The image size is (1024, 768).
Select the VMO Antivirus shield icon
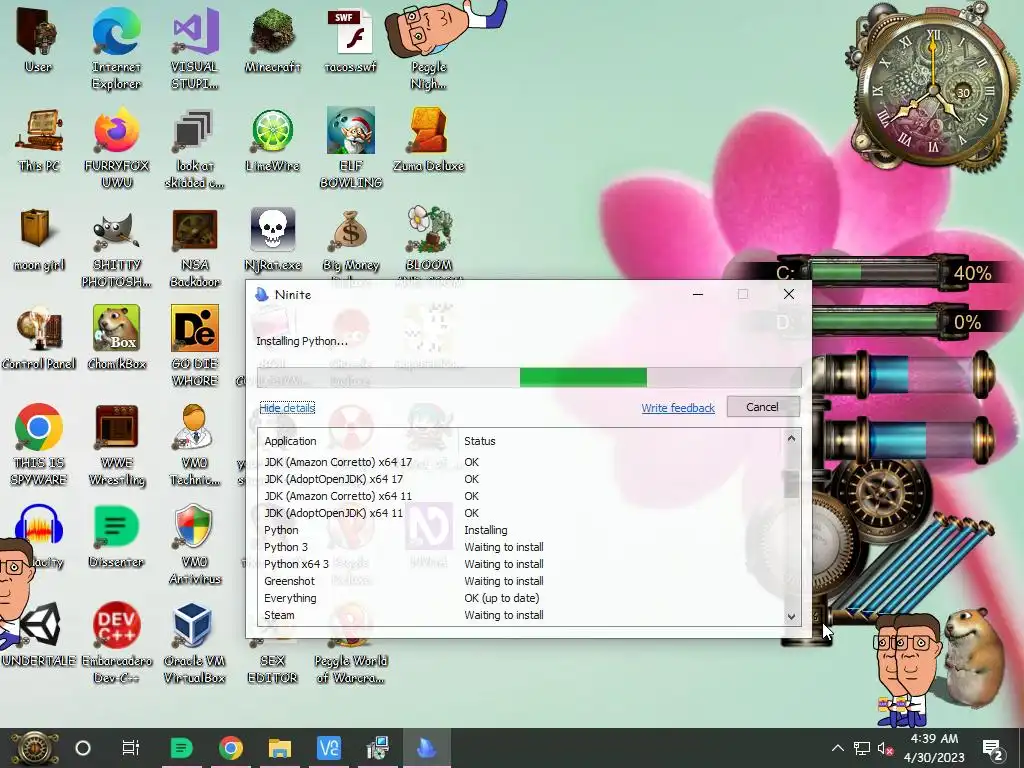pos(195,545)
